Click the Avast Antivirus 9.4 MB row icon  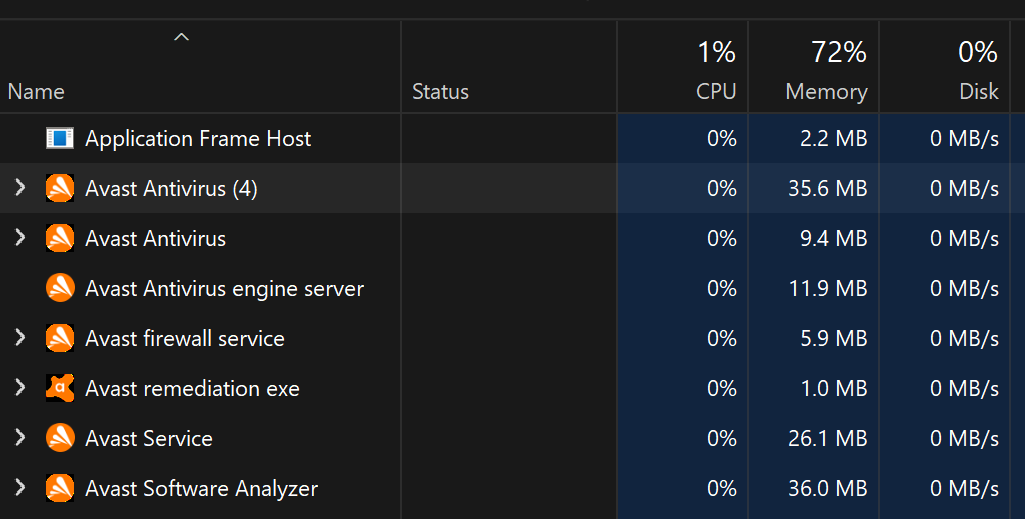[x=59, y=239]
